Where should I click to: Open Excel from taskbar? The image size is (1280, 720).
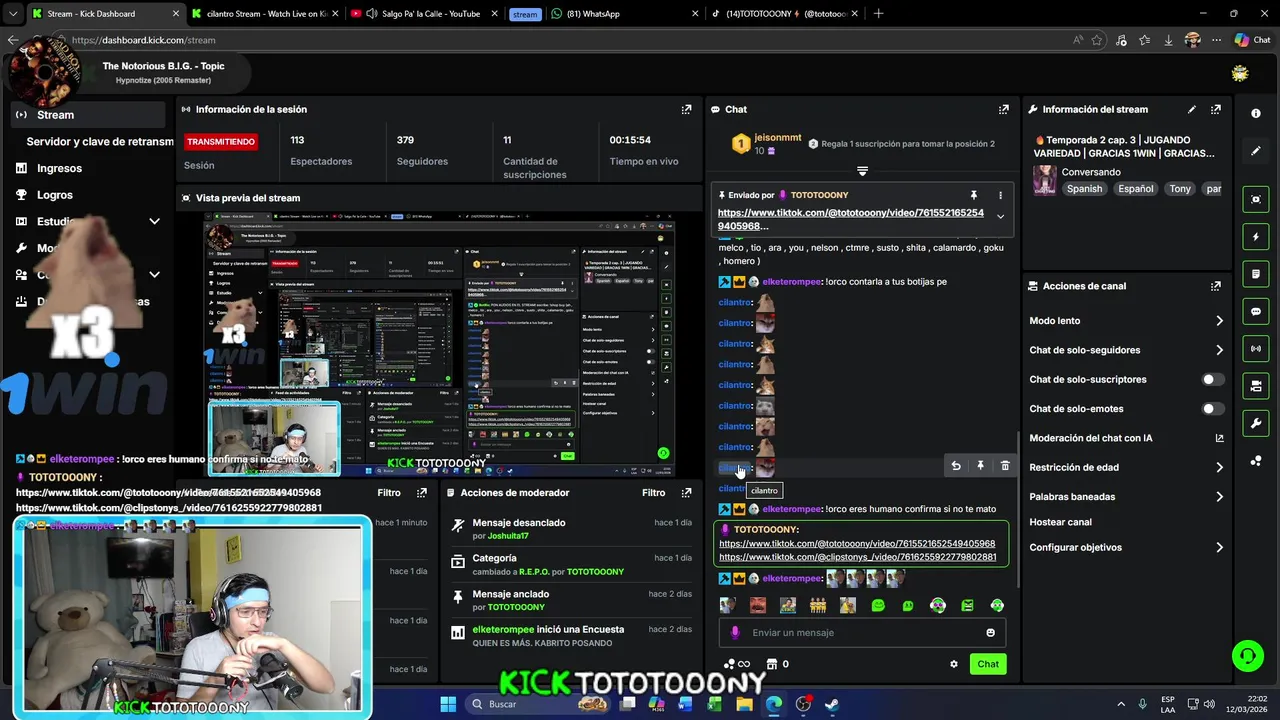[715, 704]
